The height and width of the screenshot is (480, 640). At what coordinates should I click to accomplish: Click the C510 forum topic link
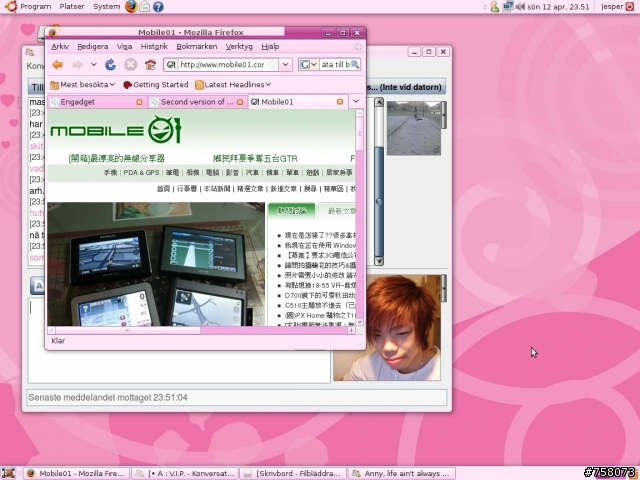coord(320,305)
